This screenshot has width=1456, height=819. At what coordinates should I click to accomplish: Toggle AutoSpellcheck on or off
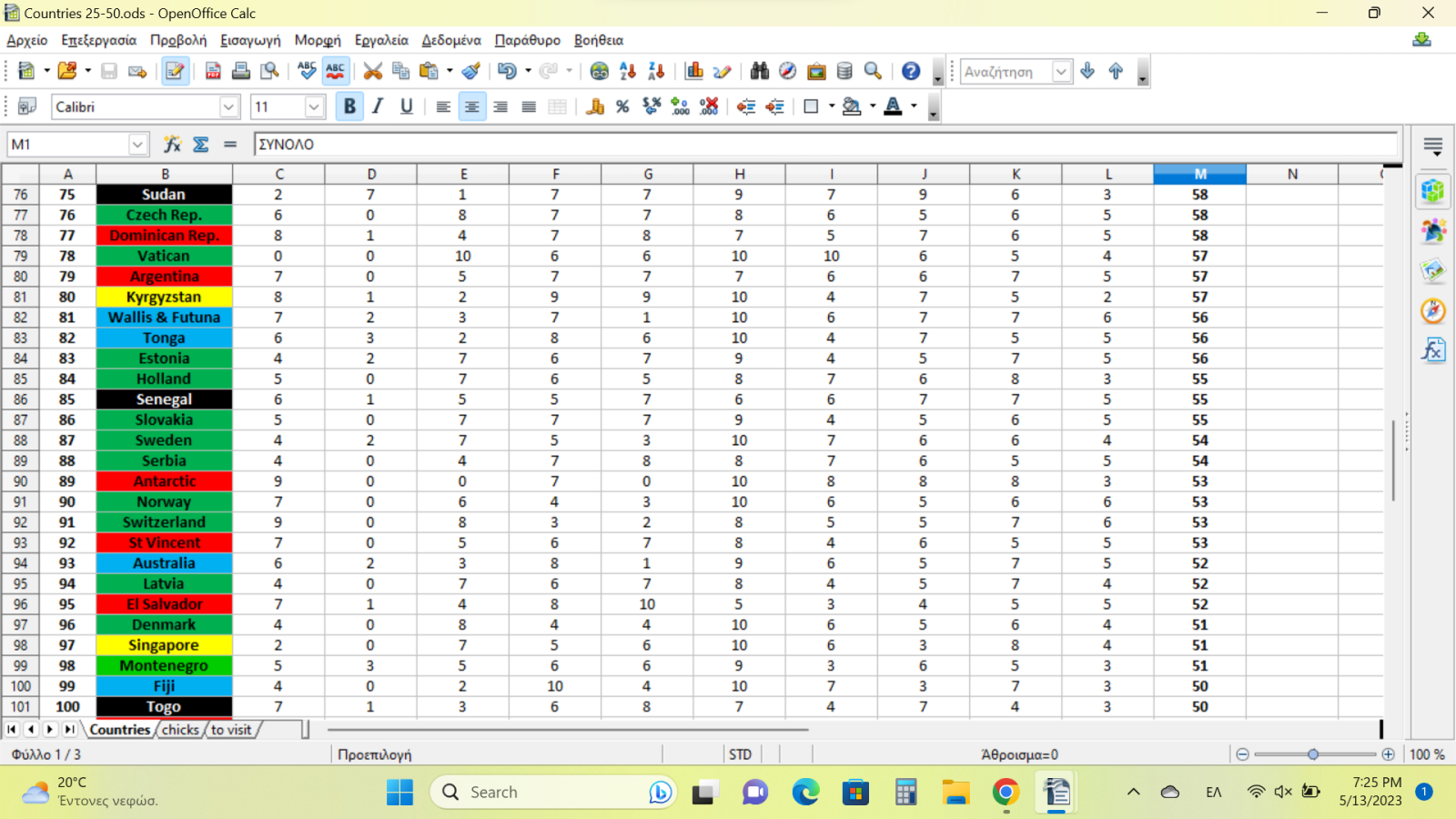336,71
